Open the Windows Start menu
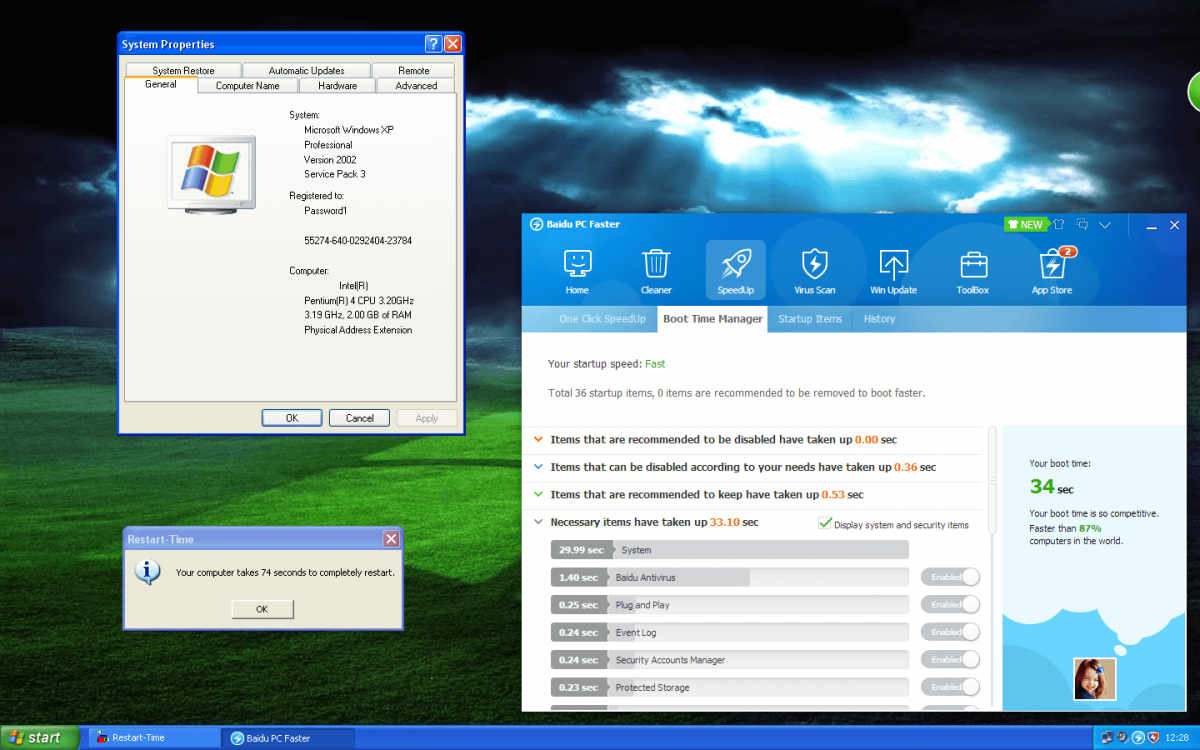The image size is (1200, 750). (x=38, y=738)
